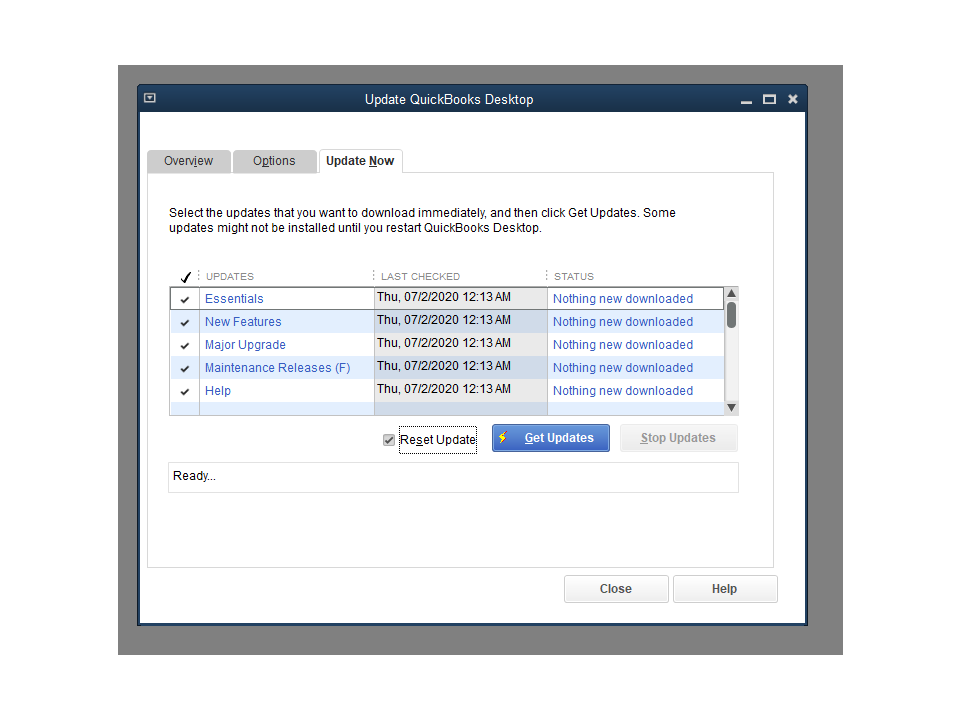The height and width of the screenshot is (720, 960).
Task: Click Maintenance Releases status 'Nothing new downloaded'
Action: 623,367
